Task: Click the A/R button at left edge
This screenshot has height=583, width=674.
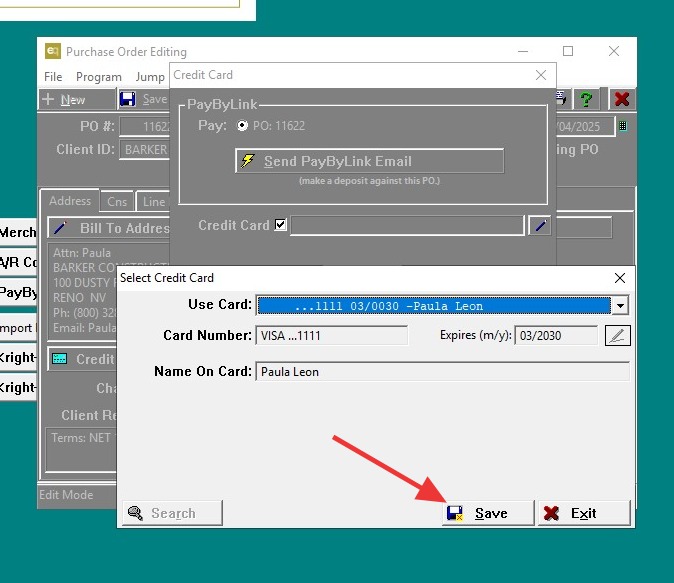Action: 18,262
